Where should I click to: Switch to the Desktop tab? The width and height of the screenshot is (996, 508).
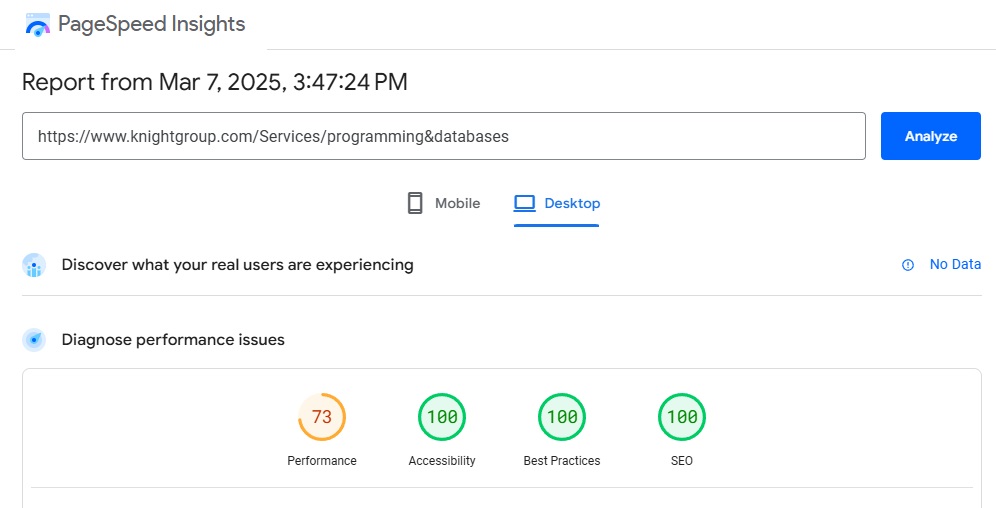click(556, 203)
